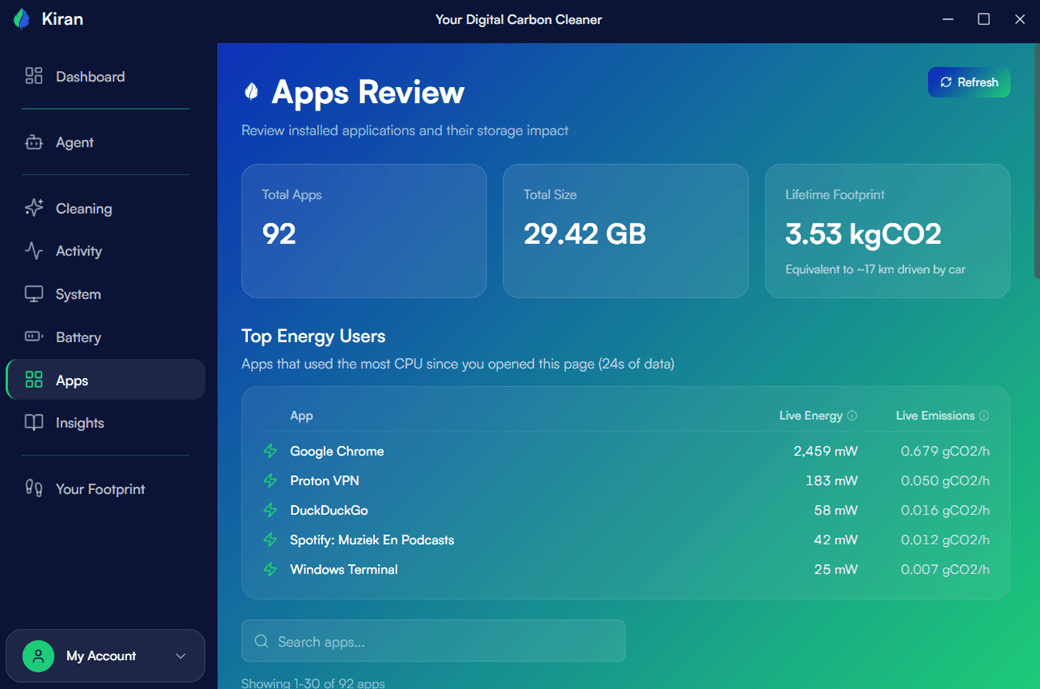Click the Kiran leaf logo icon
Screen dimensions: 1040x689
[x=22, y=19]
